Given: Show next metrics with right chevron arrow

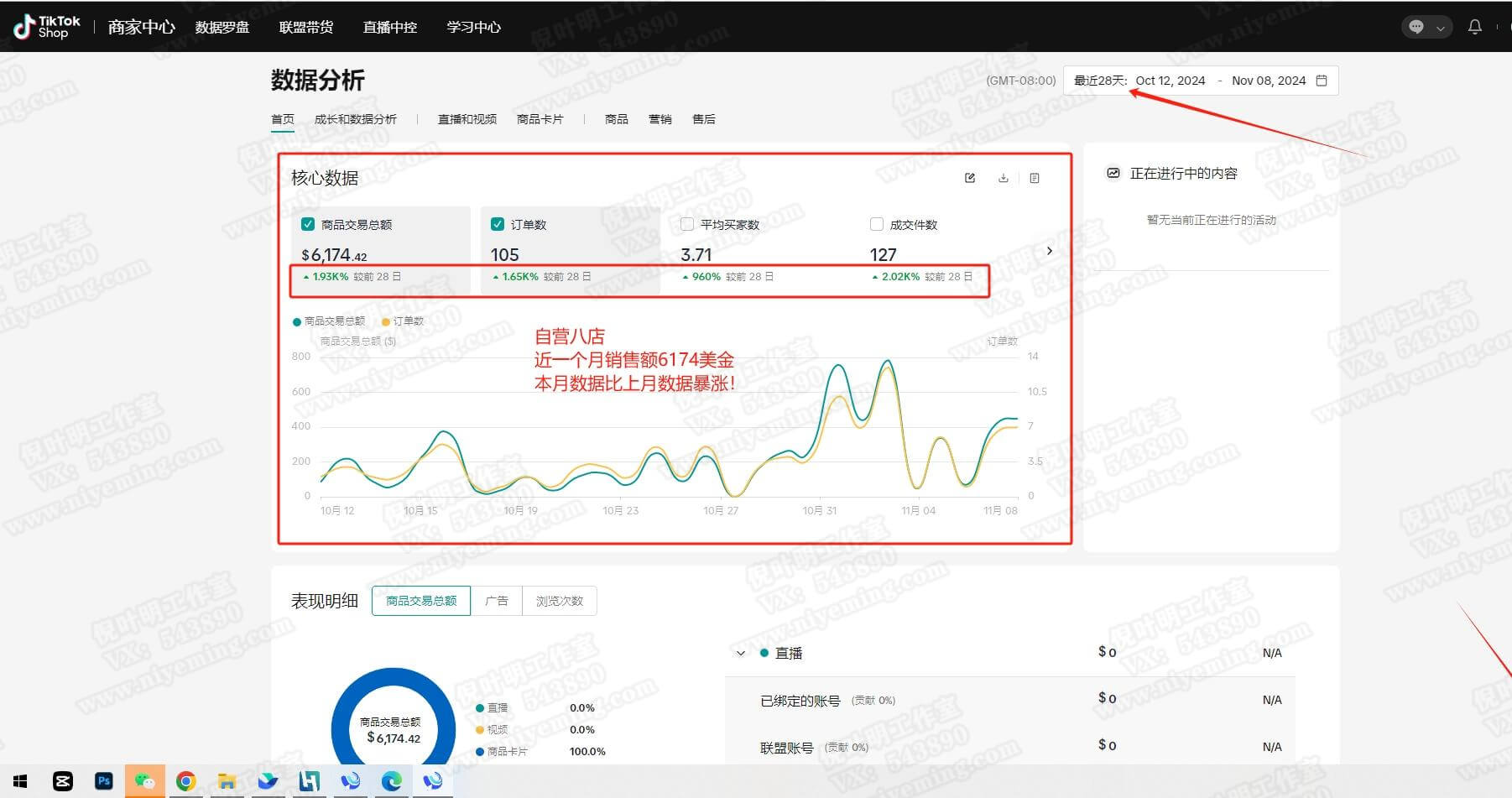Looking at the screenshot, I should click(1049, 251).
